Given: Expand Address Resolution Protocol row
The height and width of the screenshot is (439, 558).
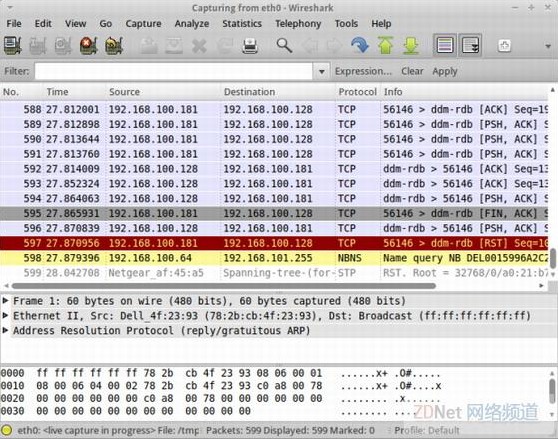Looking at the screenshot, I should (5, 330).
